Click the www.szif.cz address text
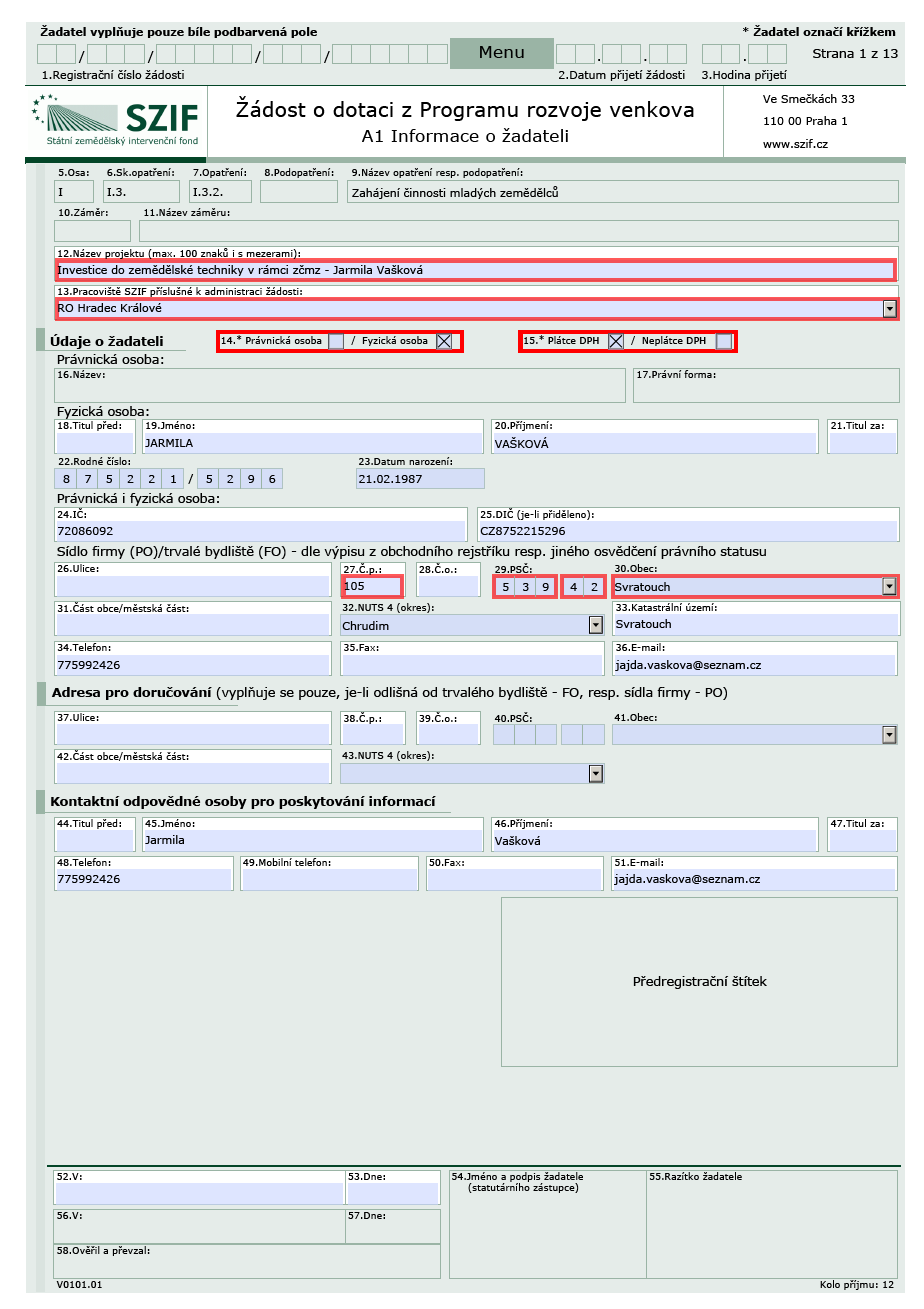This screenshot has width=924, height=1309. [x=795, y=144]
